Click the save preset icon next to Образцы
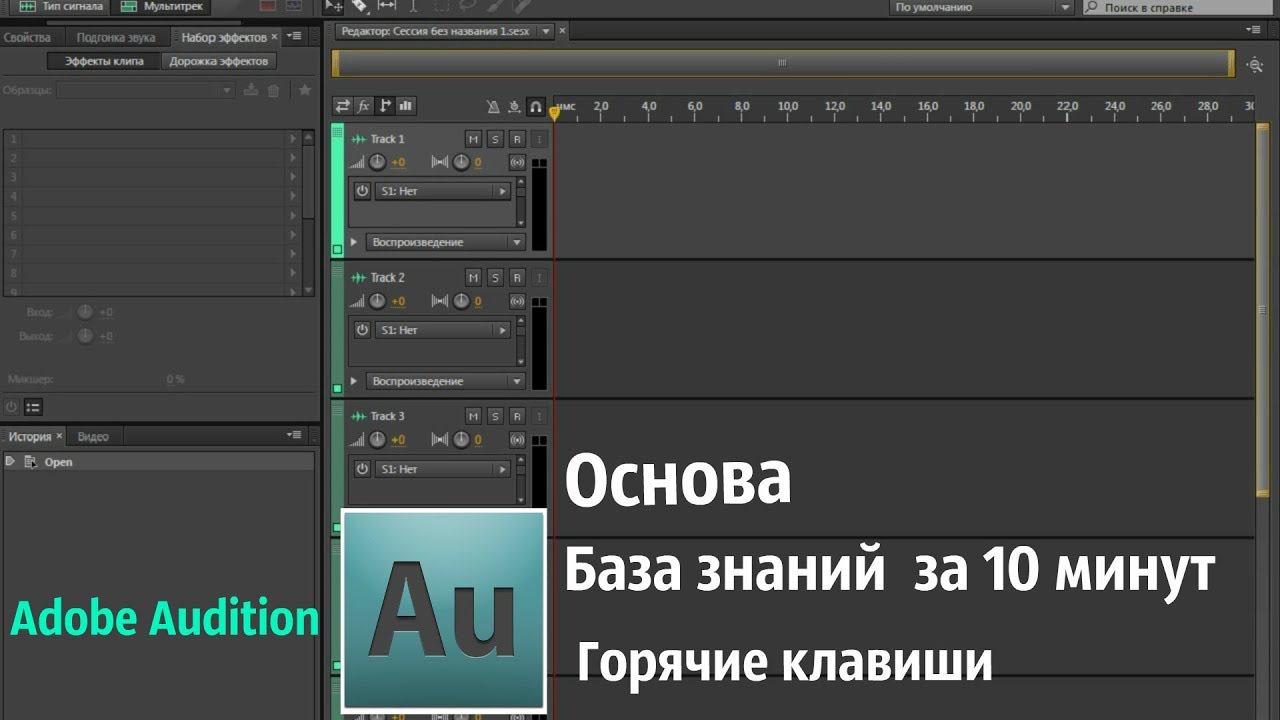Screen dimensions: 1280x720 pyautogui.click(x=251, y=90)
